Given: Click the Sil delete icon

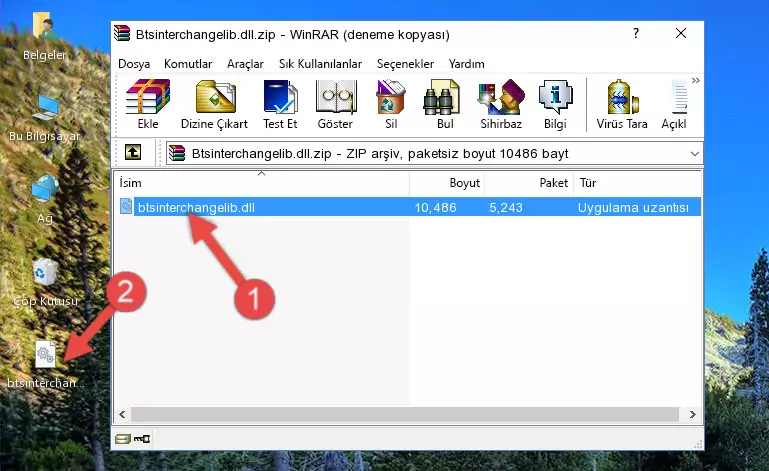Looking at the screenshot, I should (391, 104).
